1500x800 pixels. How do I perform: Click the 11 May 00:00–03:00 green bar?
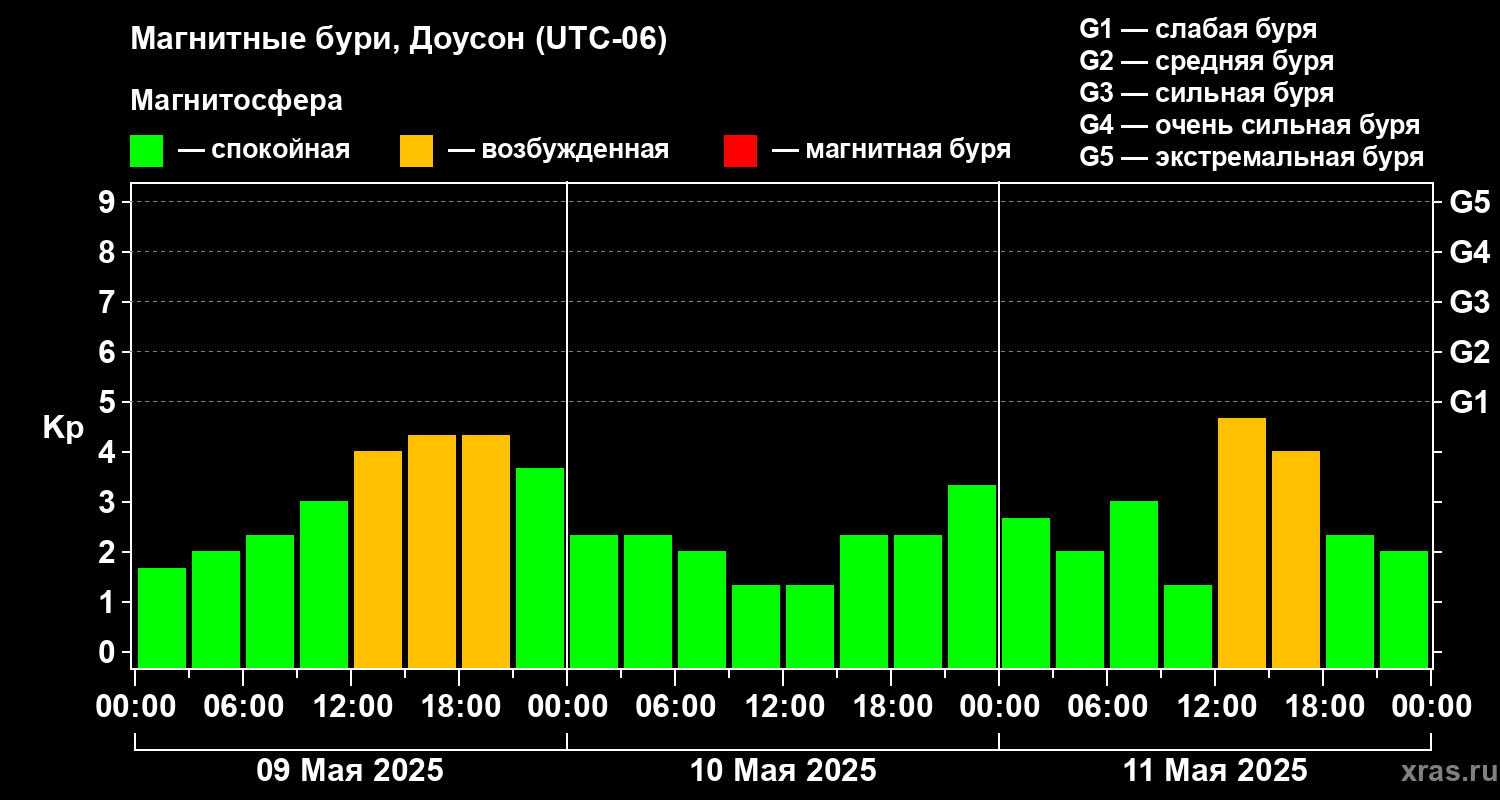(1026, 593)
